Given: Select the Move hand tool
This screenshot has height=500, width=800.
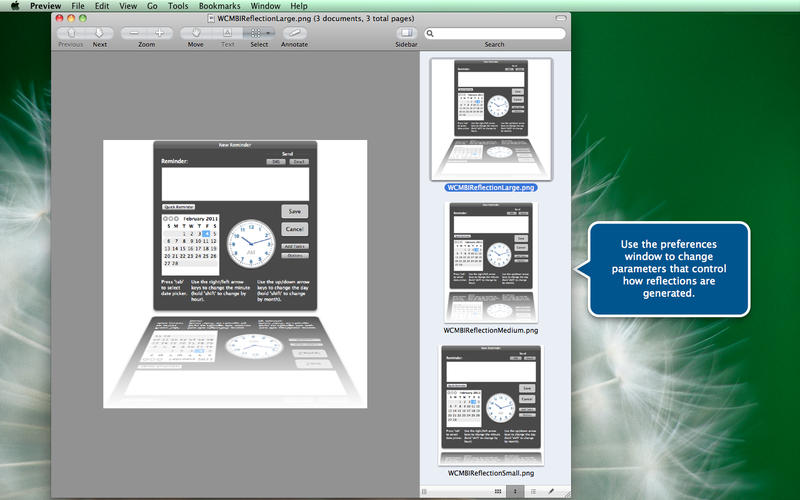Looking at the screenshot, I should tap(195, 33).
